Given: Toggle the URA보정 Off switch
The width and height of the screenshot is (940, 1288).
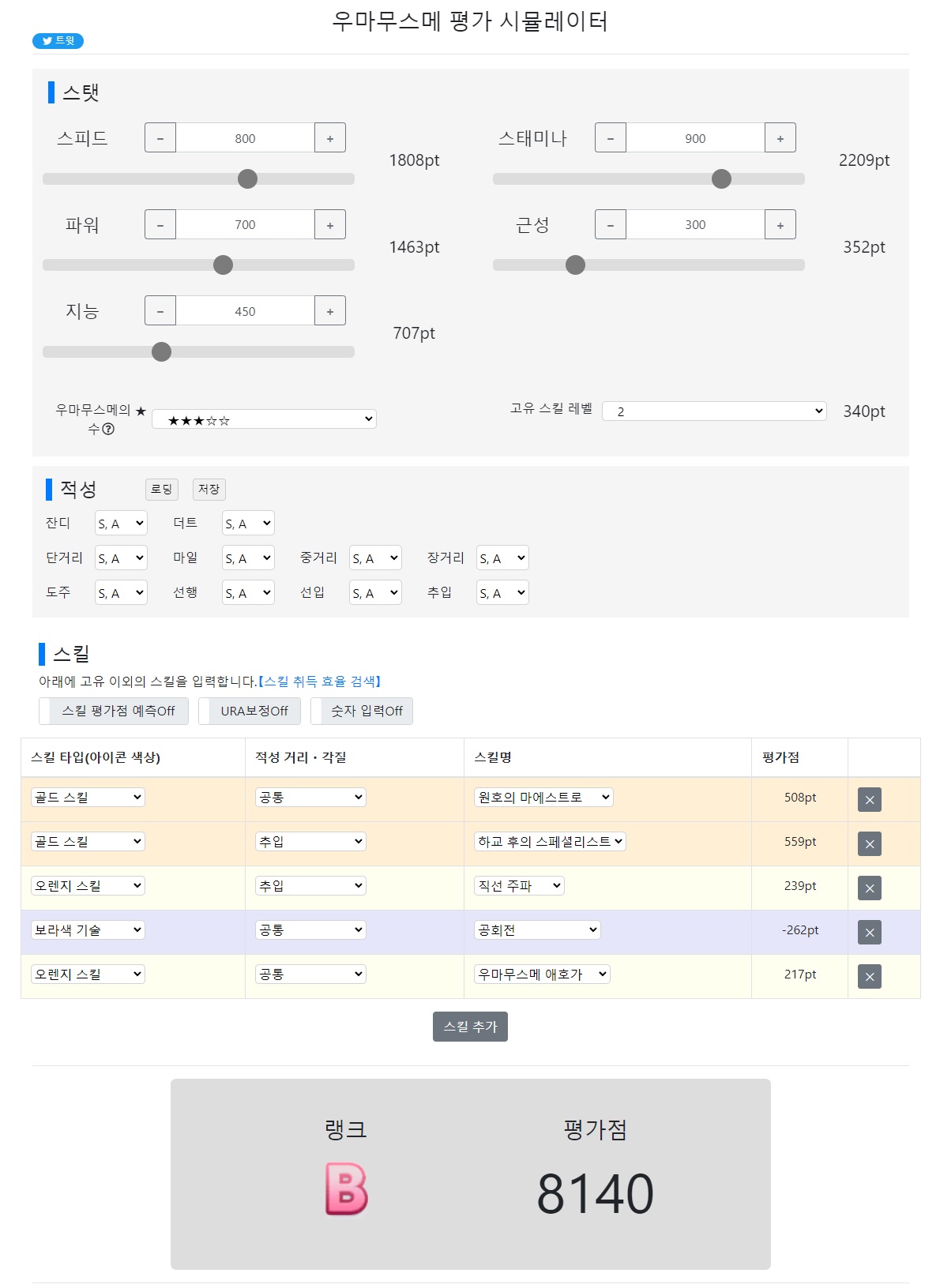Looking at the screenshot, I should coord(250,711).
